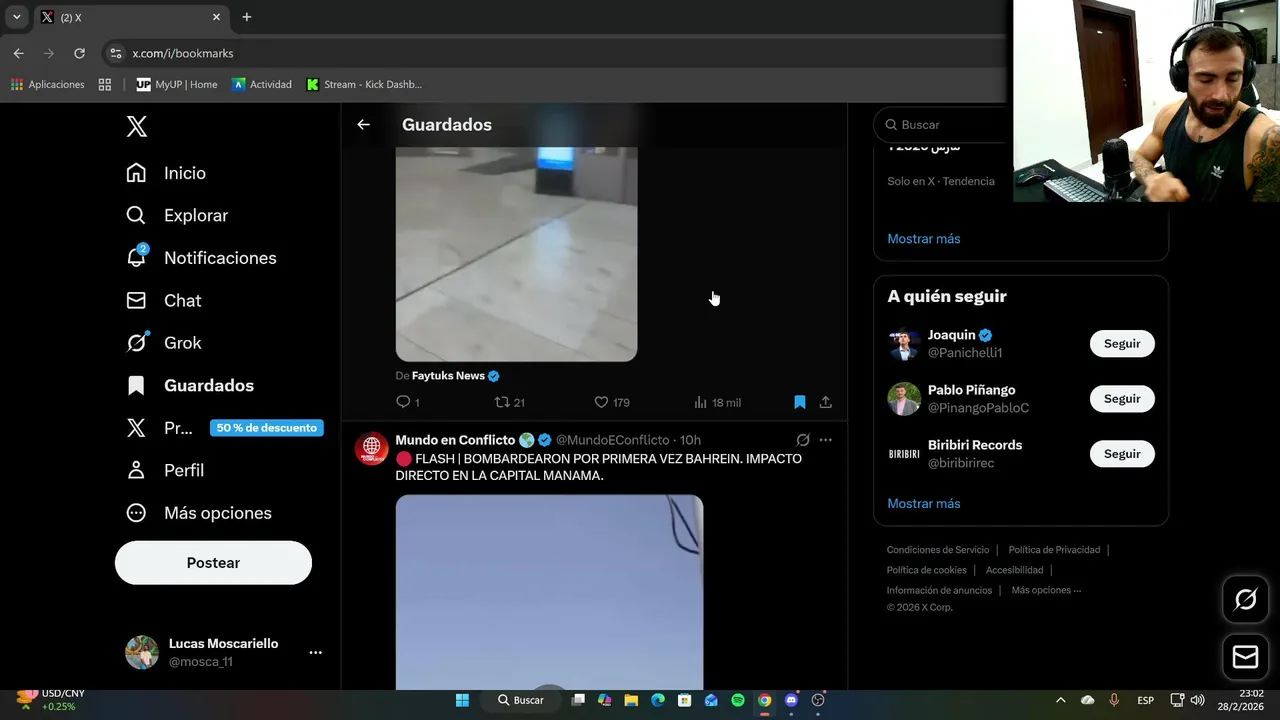Viewport: 1280px width, 720px height.
Task: Open the MyUP | Home bookmark
Action: [177, 84]
